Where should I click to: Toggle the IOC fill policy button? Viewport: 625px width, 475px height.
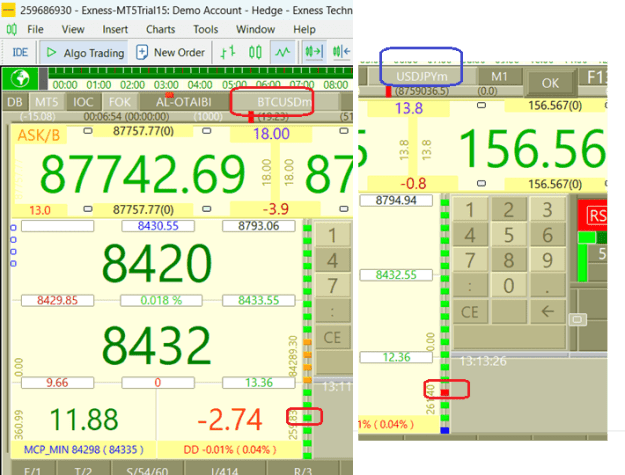click(83, 102)
